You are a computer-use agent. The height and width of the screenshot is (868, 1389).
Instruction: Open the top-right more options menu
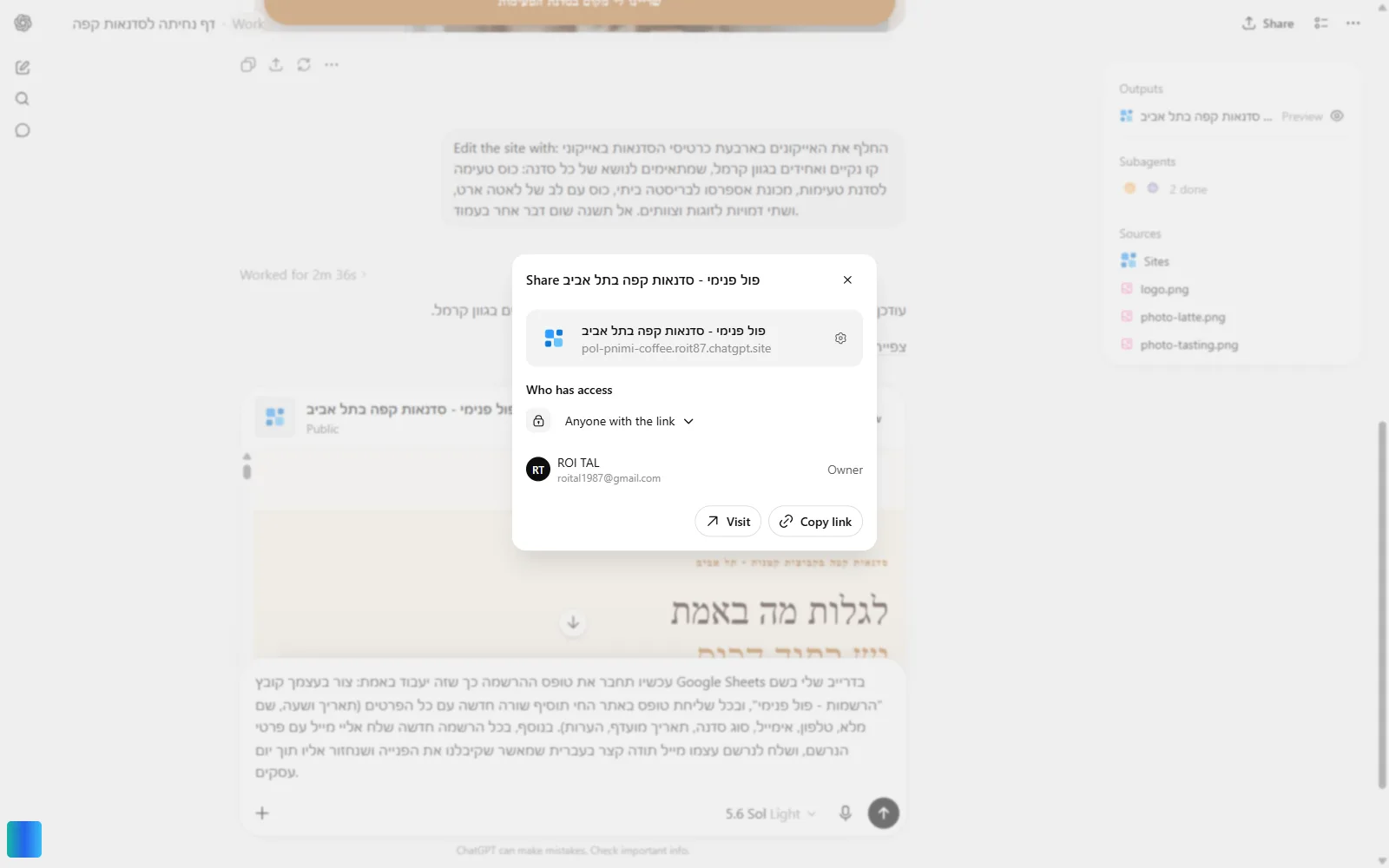pos(1353,23)
